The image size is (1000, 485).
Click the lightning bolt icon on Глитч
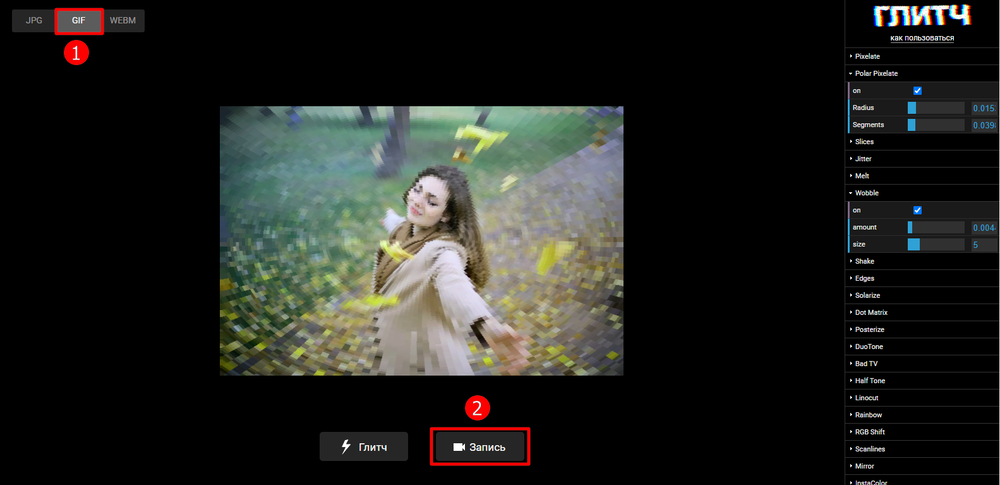346,447
